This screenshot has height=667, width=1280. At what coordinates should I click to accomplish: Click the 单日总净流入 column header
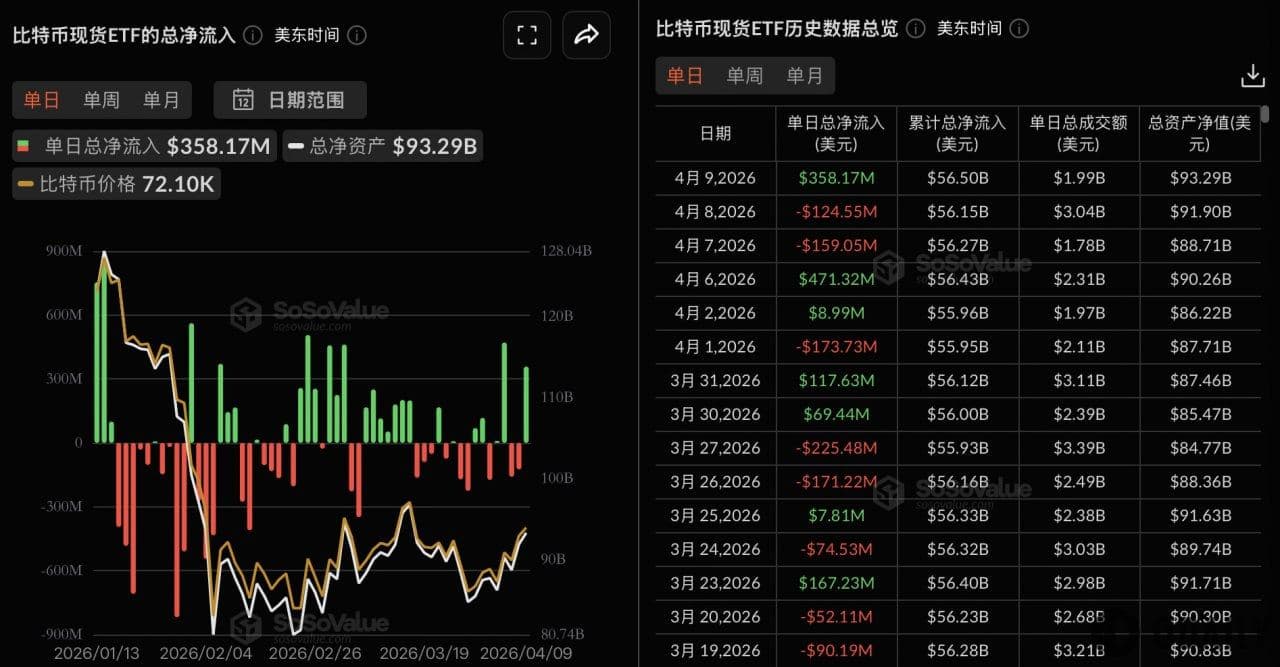point(836,133)
